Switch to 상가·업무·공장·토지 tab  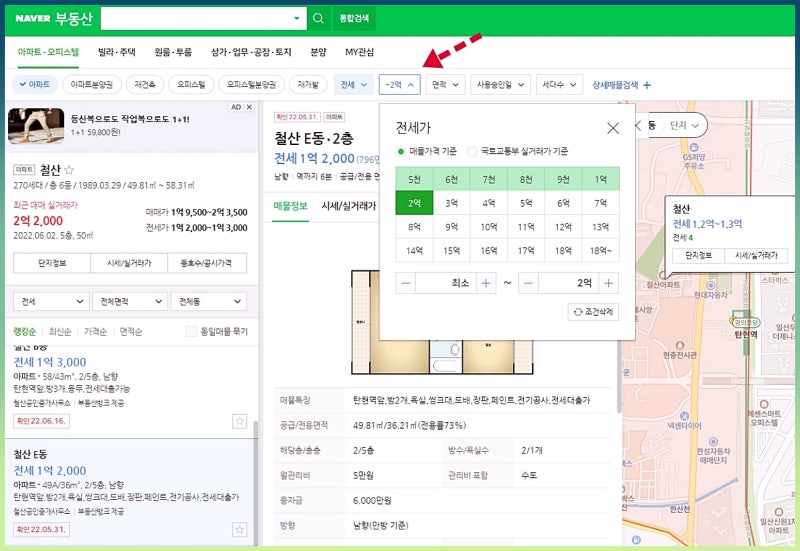point(251,52)
